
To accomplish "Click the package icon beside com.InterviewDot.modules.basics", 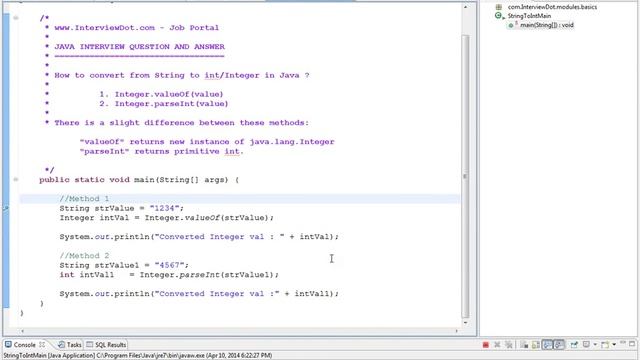I will [499, 7].
